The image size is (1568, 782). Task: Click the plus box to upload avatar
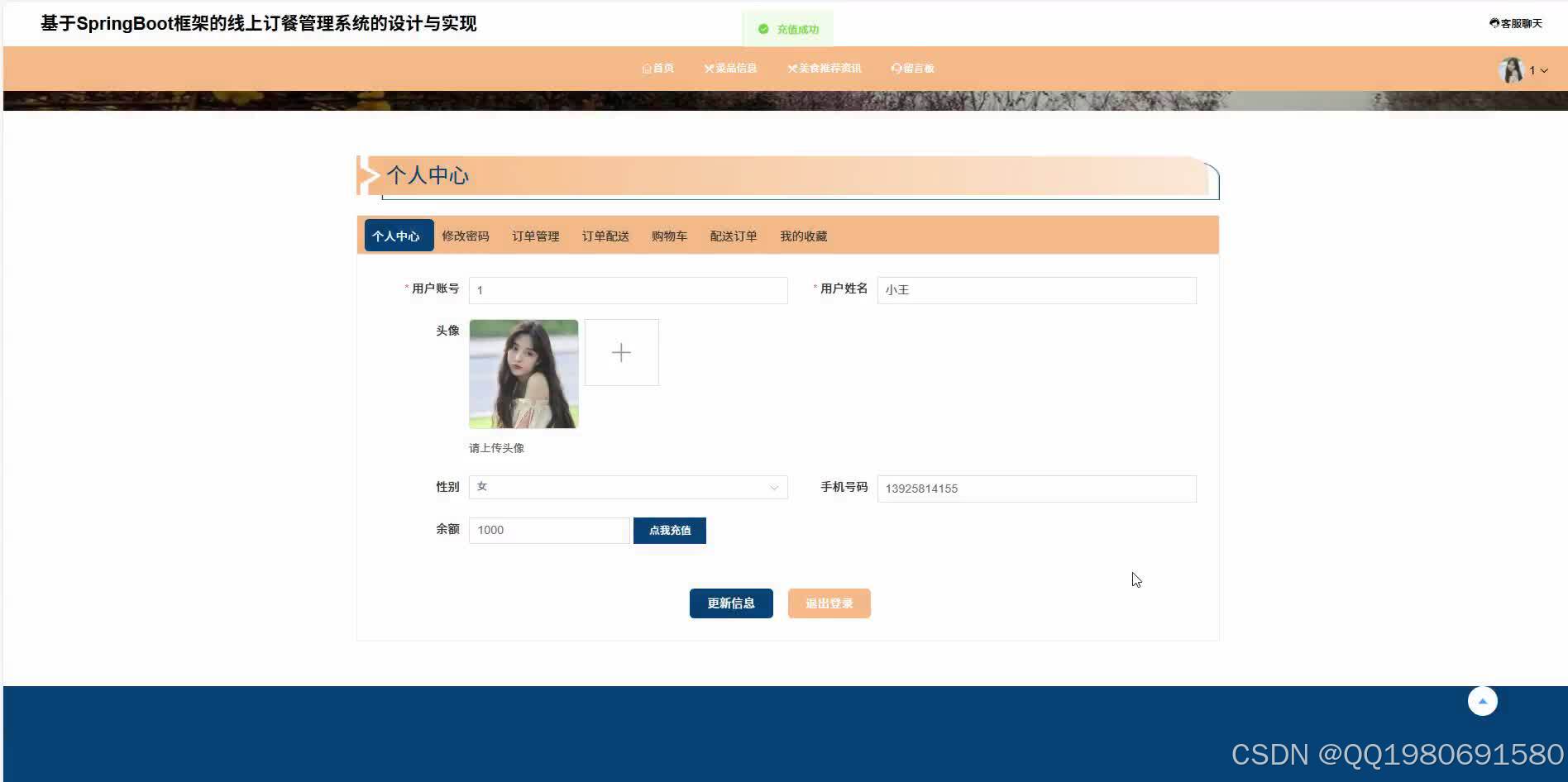(x=622, y=352)
